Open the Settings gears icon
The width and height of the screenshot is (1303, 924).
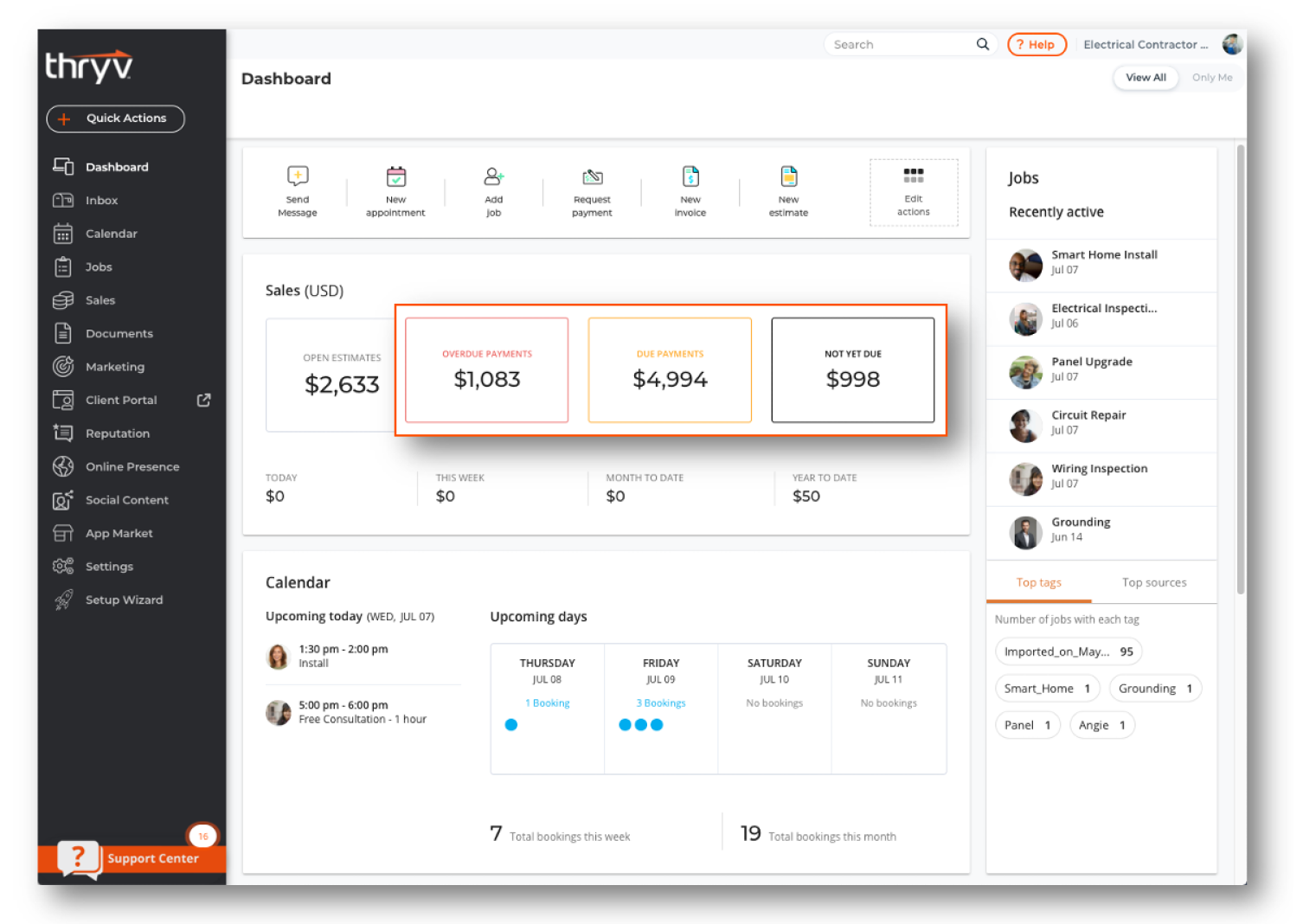click(63, 567)
